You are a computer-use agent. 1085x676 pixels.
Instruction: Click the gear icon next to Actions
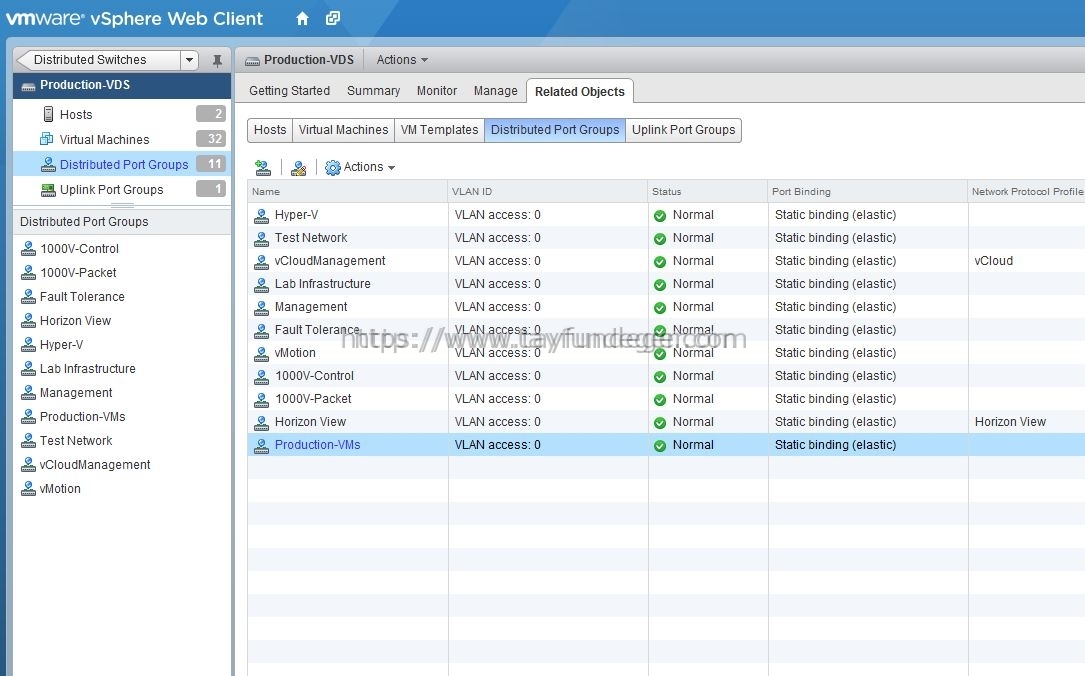333,167
